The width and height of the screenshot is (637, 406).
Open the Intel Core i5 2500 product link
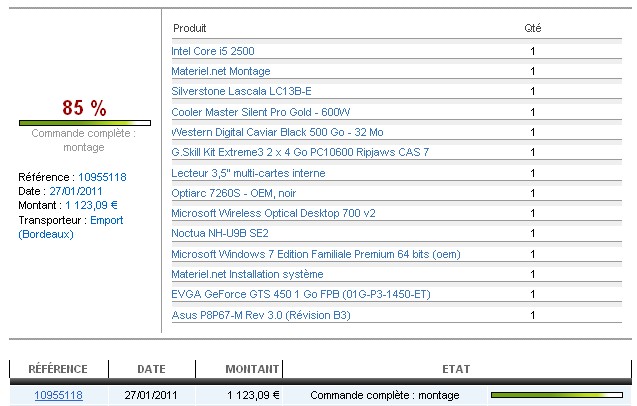click(213, 51)
